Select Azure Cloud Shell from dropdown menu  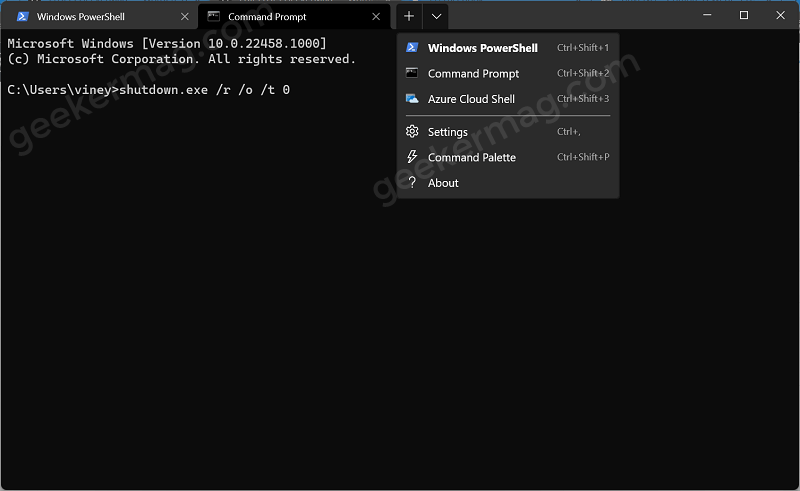508,99
